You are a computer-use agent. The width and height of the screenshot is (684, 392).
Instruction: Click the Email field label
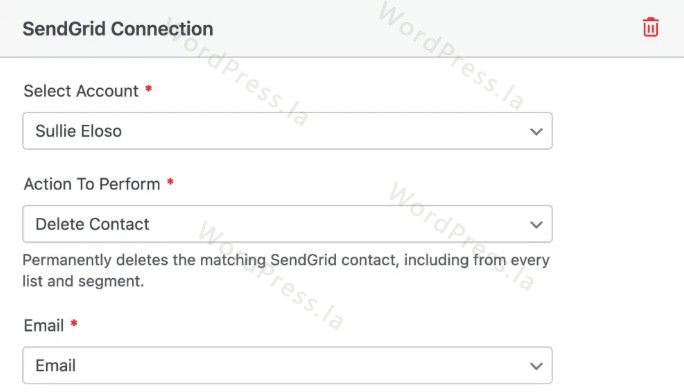(44, 326)
